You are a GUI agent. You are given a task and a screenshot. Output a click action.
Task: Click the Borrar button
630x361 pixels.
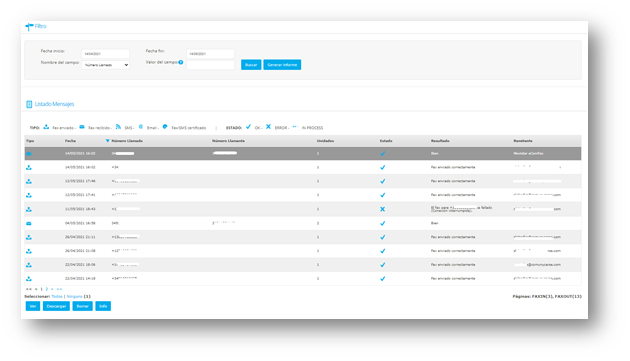(x=82, y=306)
